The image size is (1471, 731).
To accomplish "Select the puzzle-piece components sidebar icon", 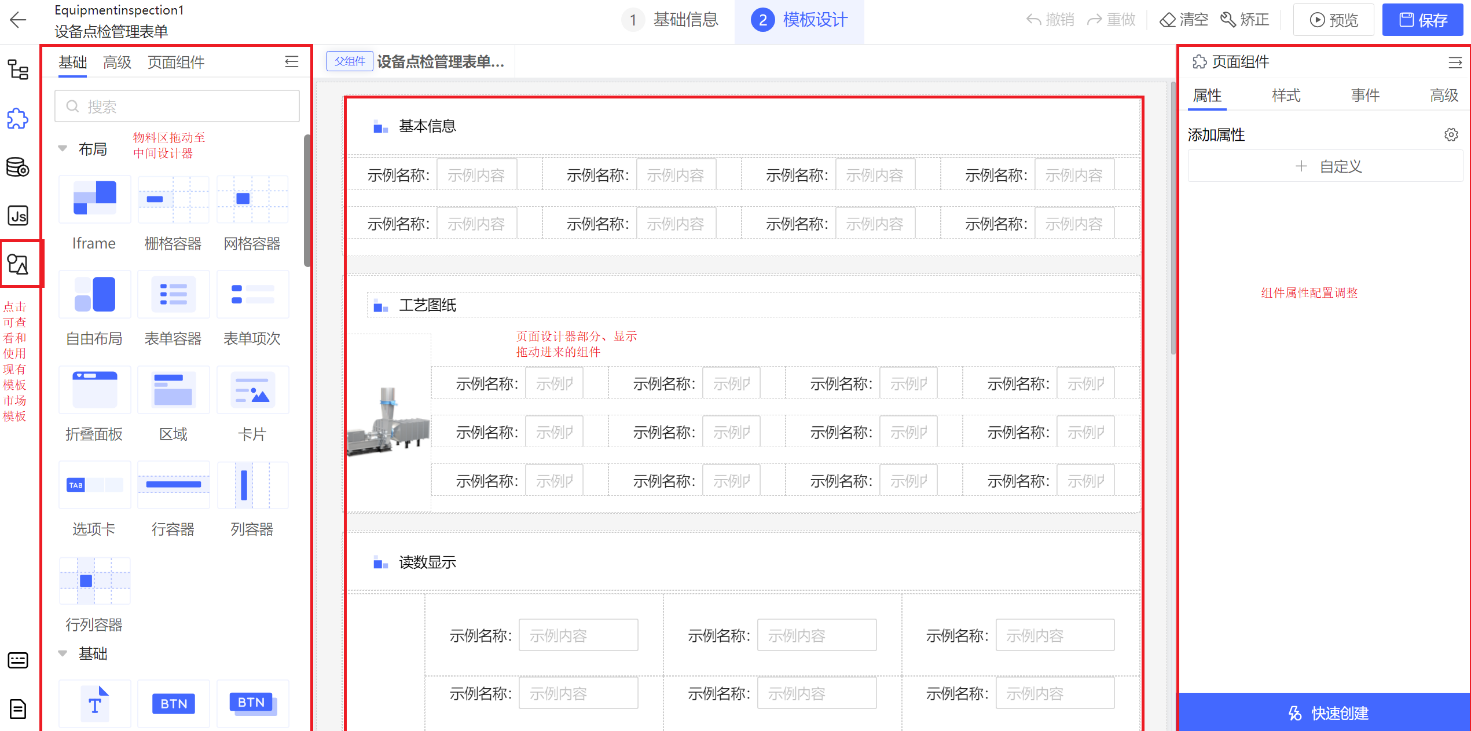I will pyautogui.click(x=18, y=118).
